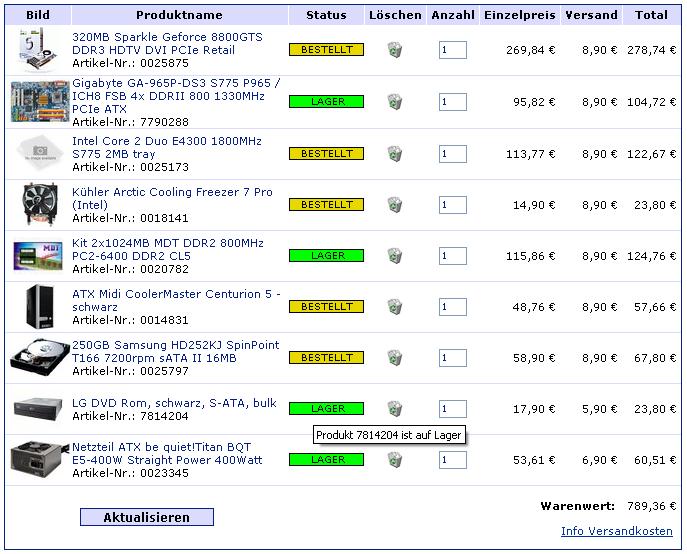687x554 pixels.
Task: Delete the Sparkle Geforce 8800GTS item via trash icon
Action: tap(395, 50)
